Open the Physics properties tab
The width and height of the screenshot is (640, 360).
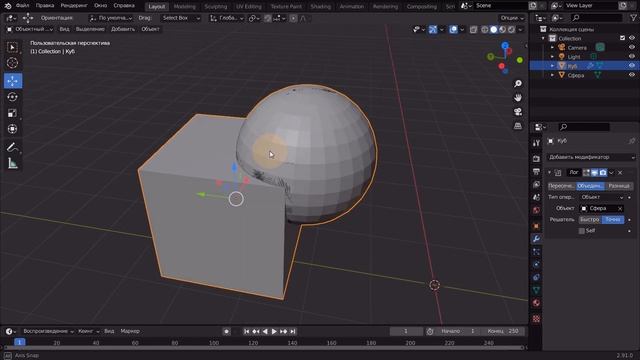click(x=536, y=264)
